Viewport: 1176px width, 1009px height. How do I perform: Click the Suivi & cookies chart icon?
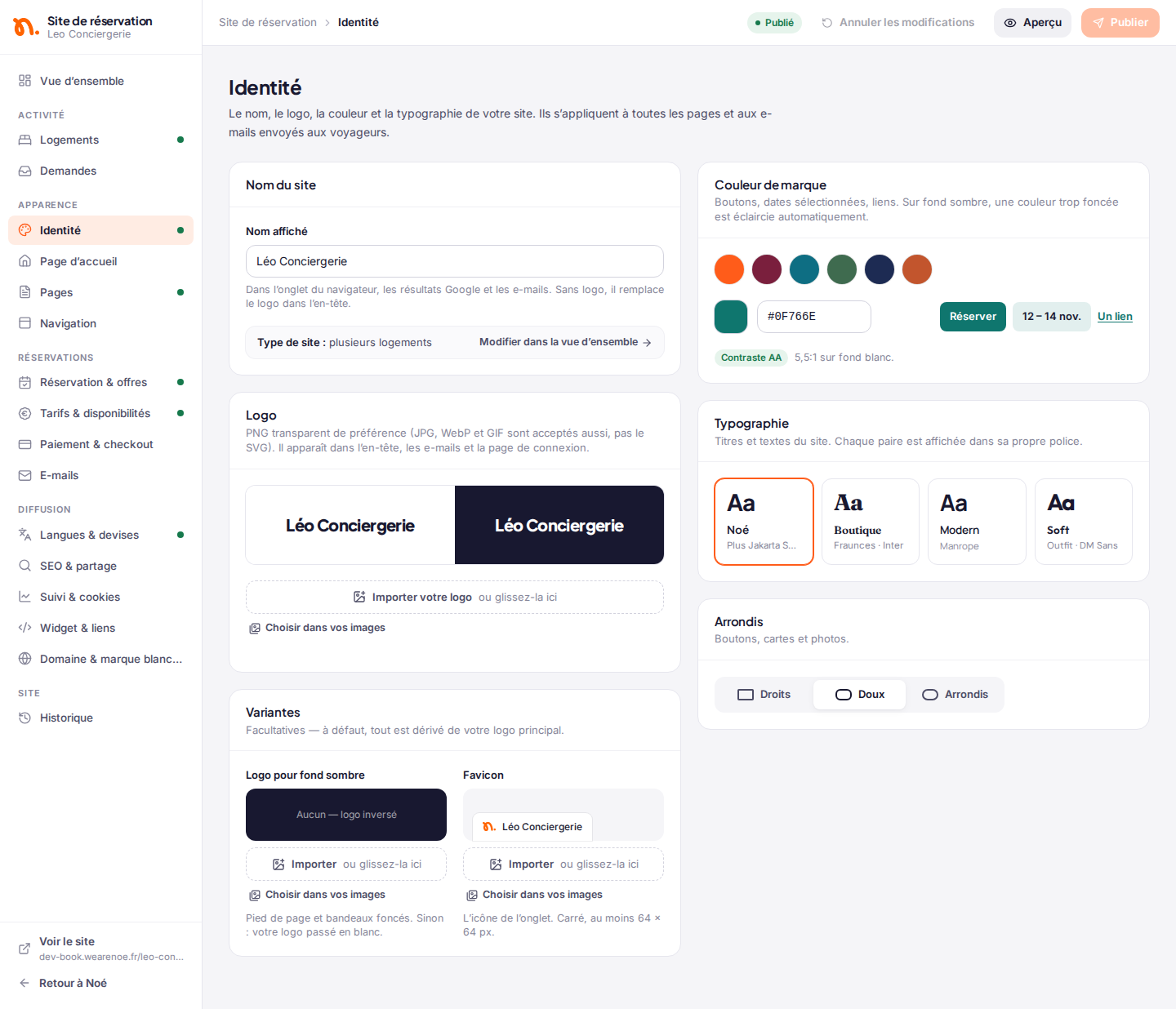[x=25, y=597]
